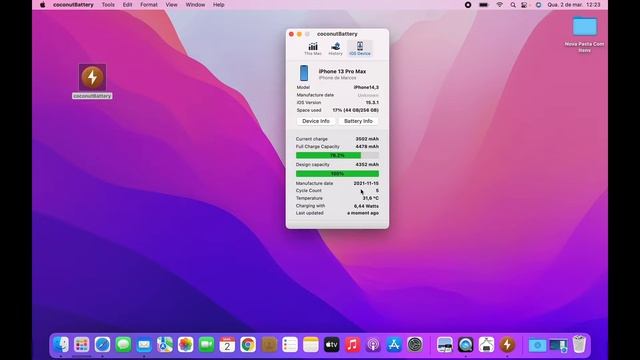640x360 pixels.
Task: Click the 100% design capacity bar
Action: pos(337,174)
